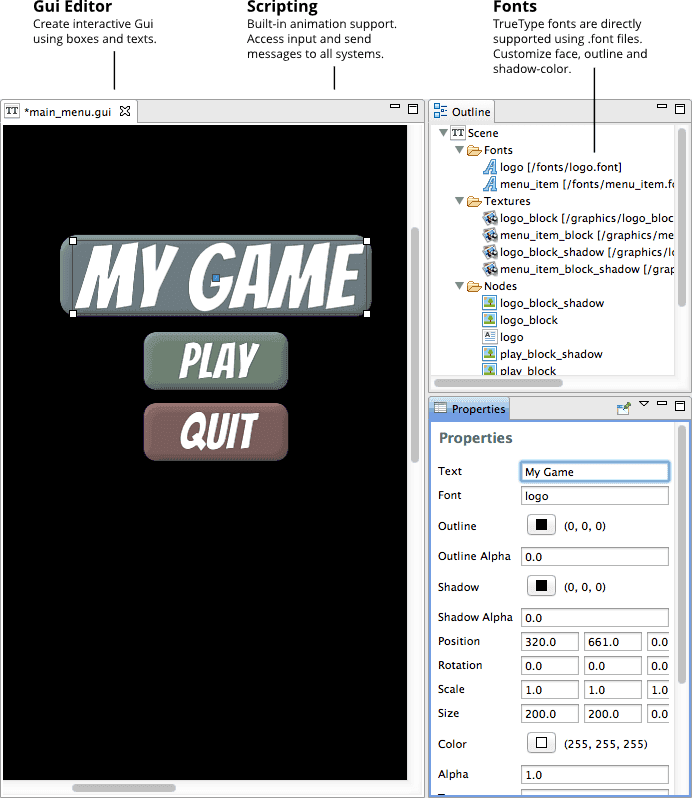
Task: Click the pin icon in Properties toolbar
Action: [x=623, y=408]
